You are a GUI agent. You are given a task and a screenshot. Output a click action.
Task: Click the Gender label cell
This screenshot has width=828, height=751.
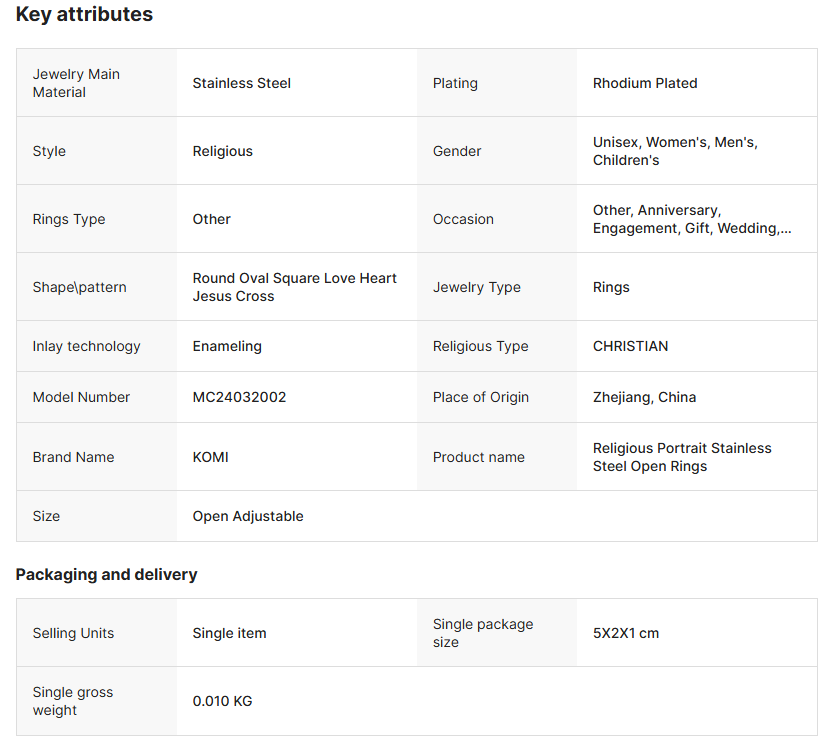point(457,151)
